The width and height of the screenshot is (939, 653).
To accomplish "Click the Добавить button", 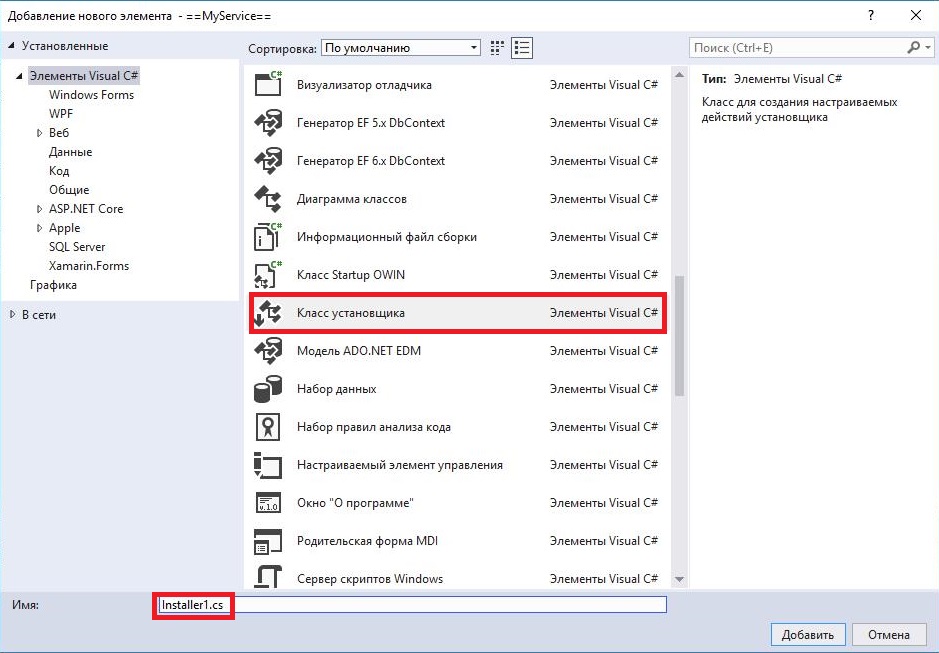I will [x=808, y=634].
